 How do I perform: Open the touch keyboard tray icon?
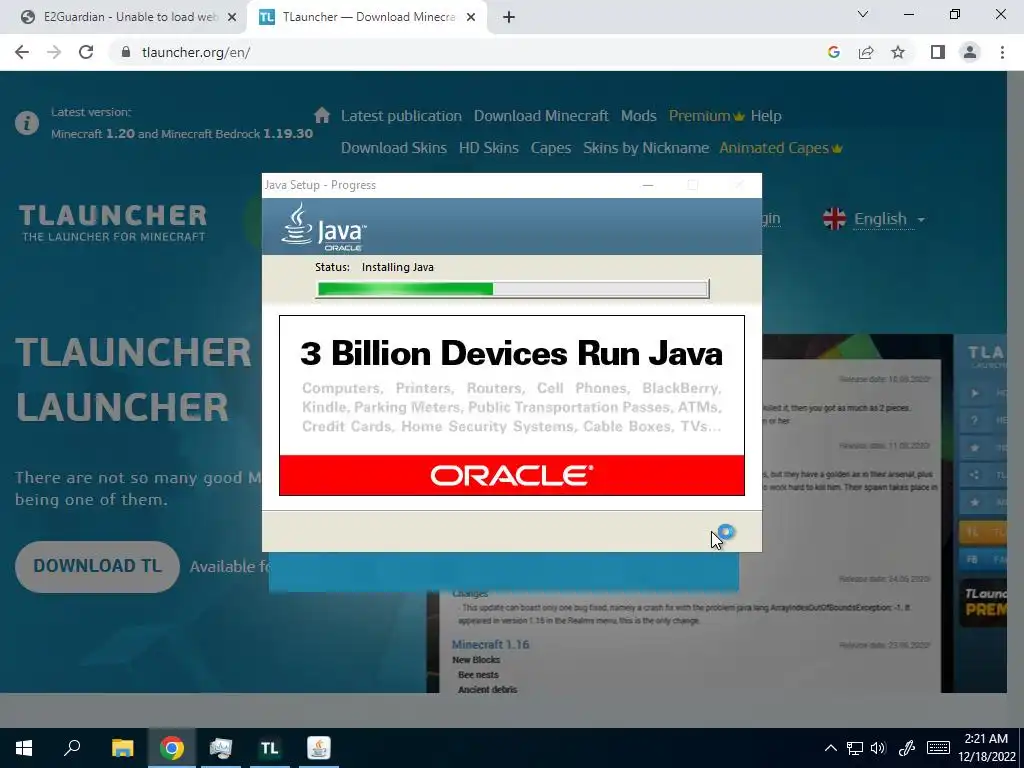coord(938,748)
